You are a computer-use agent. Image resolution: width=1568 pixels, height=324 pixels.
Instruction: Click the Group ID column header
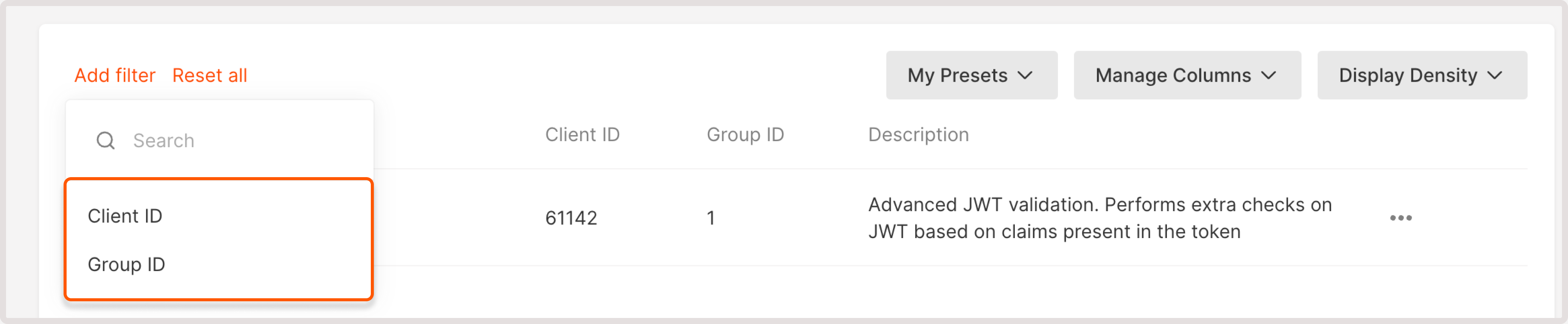click(x=745, y=135)
